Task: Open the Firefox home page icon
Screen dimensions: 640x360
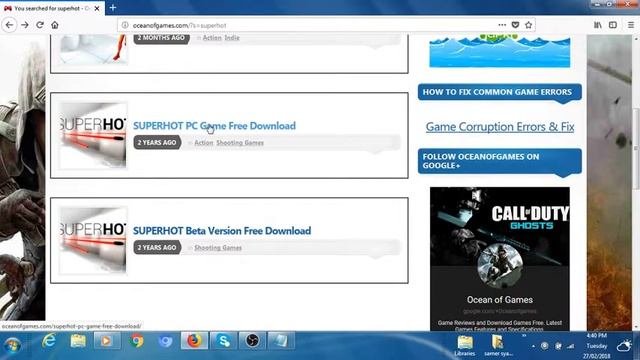Action: click(55, 25)
